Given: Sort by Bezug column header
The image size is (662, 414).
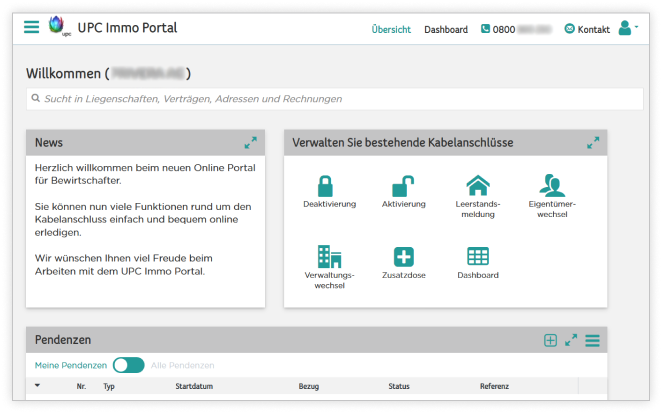Looking at the screenshot, I should click(309, 386).
